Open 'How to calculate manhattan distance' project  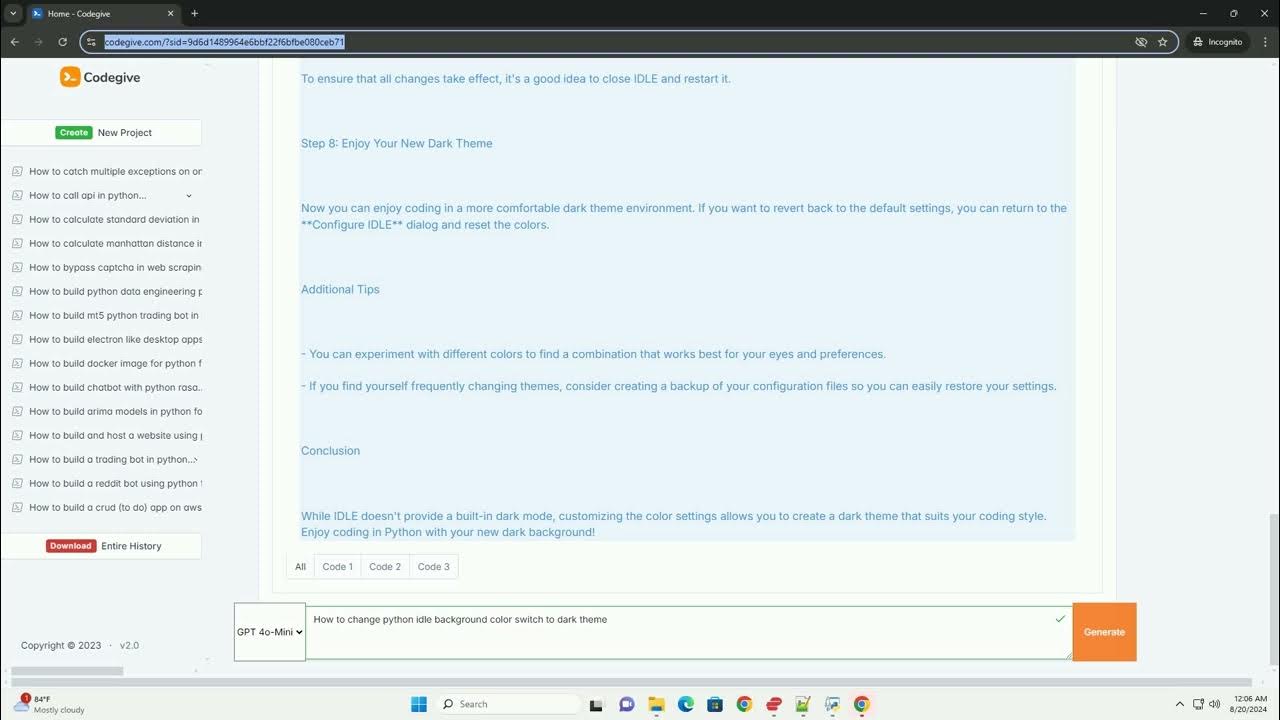tap(115, 243)
